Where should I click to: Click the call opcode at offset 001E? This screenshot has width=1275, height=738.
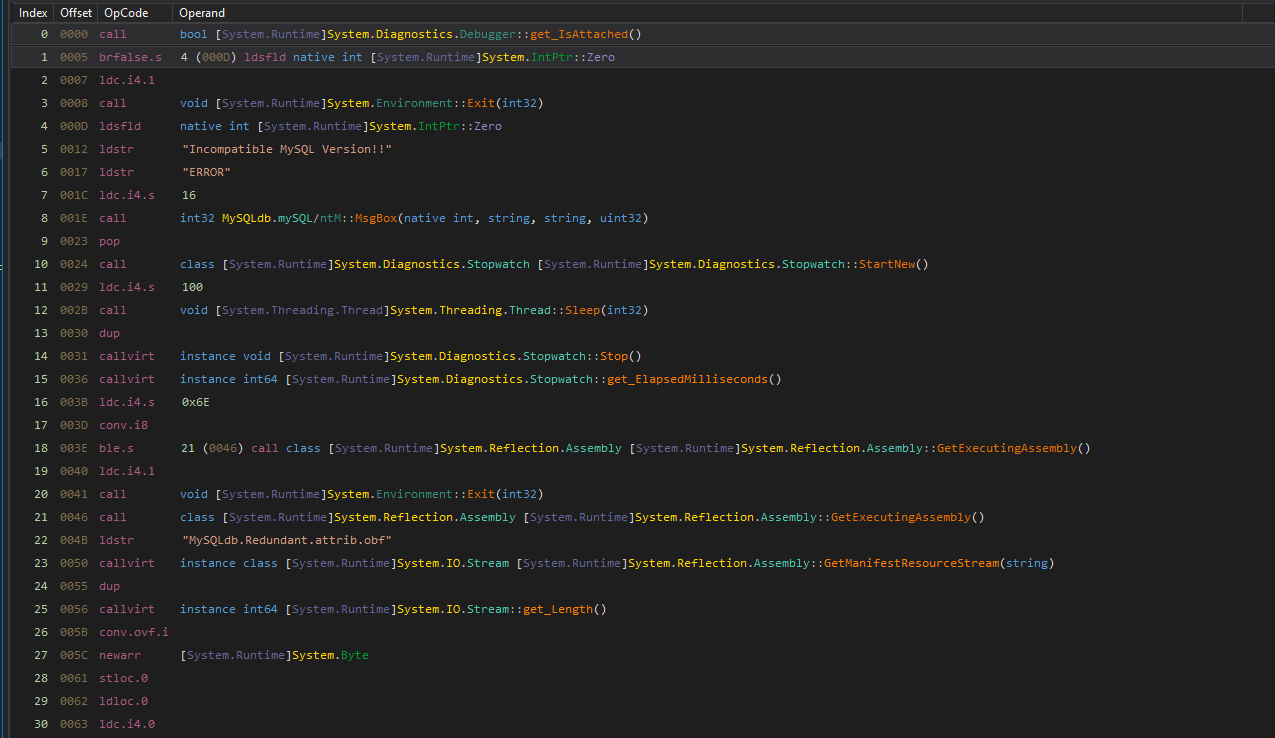pos(112,218)
